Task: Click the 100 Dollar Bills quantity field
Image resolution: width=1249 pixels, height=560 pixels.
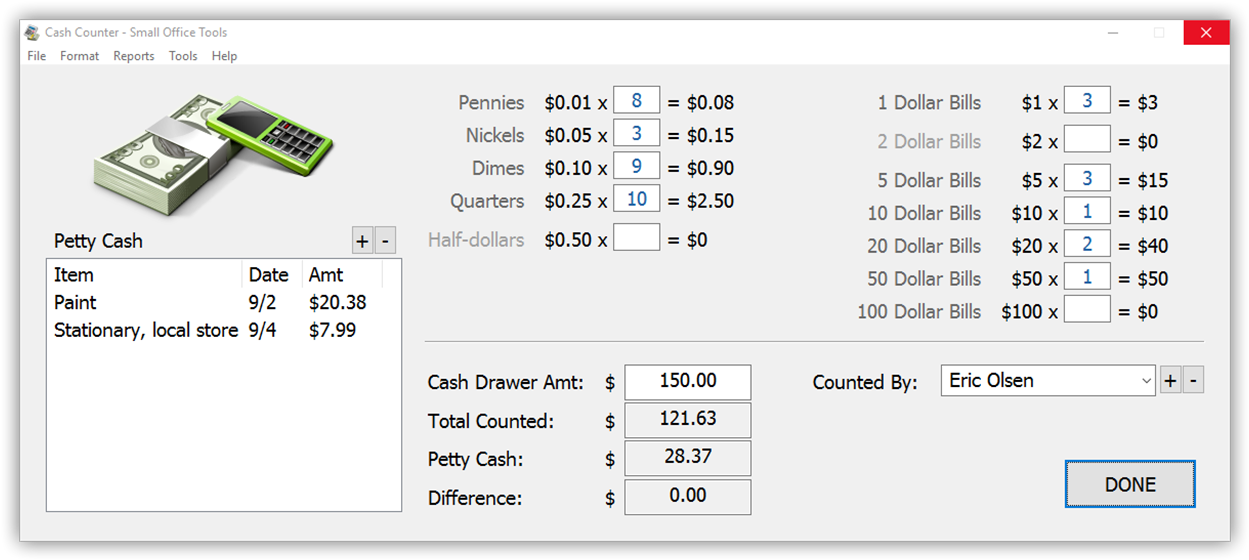Action: tap(1087, 310)
